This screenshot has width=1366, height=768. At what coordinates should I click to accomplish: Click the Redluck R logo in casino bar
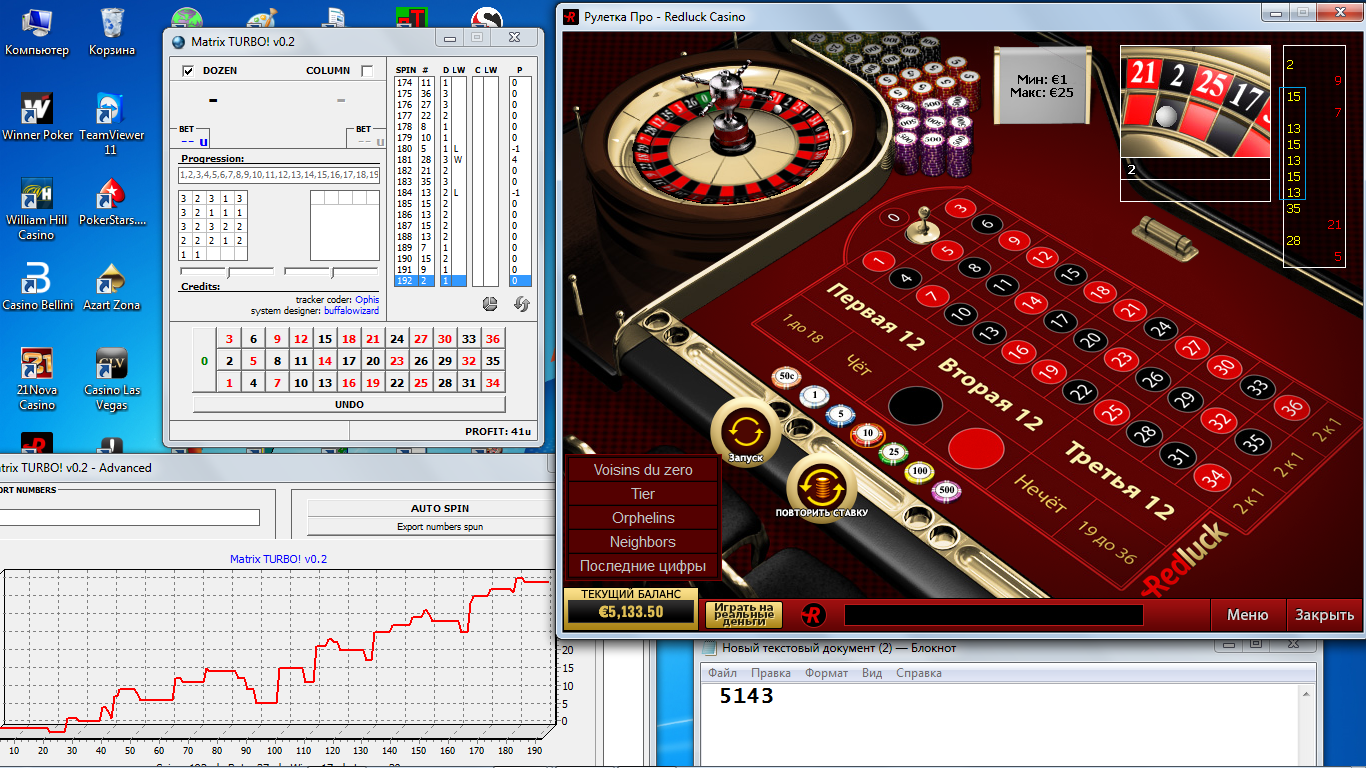[x=814, y=615]
